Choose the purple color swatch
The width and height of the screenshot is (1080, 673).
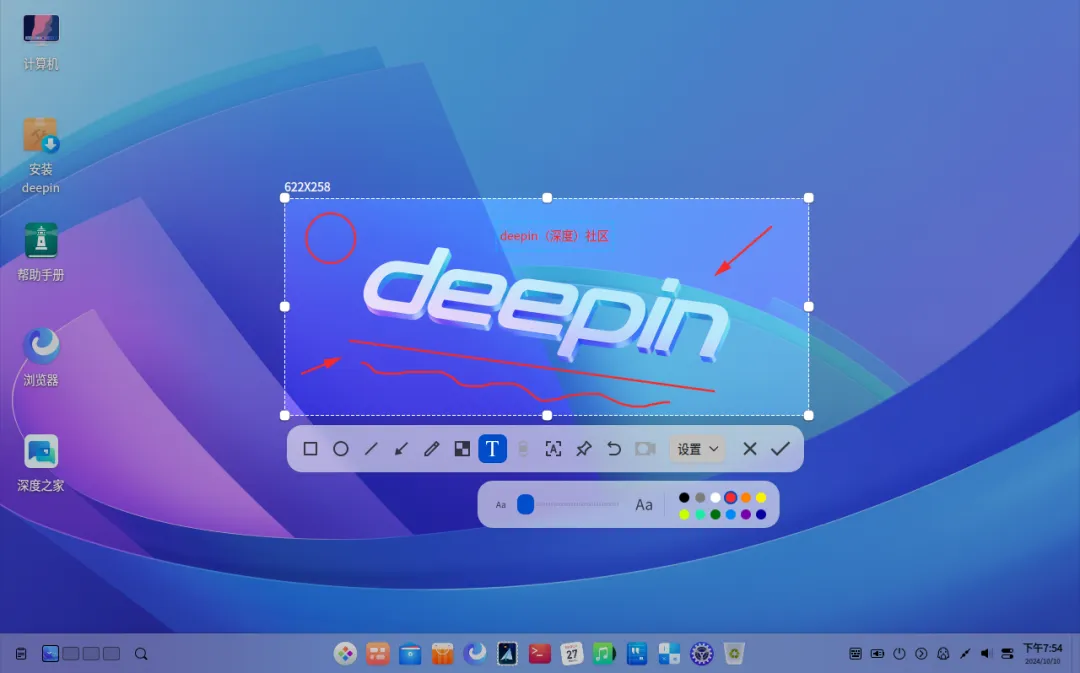click(746, 515)
